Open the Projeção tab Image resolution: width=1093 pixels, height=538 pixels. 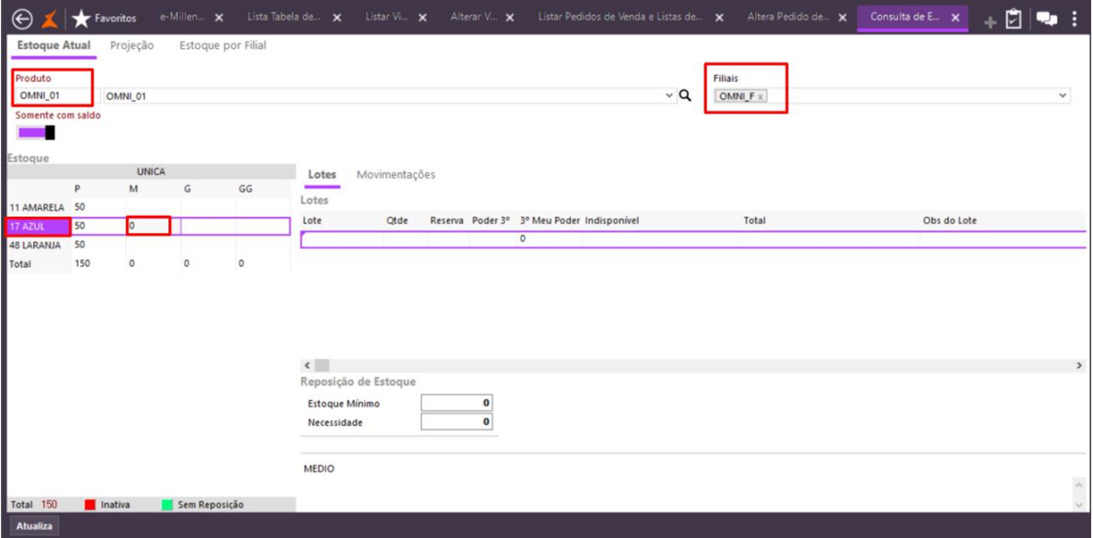pyautogui.click(x=132, y=45)
